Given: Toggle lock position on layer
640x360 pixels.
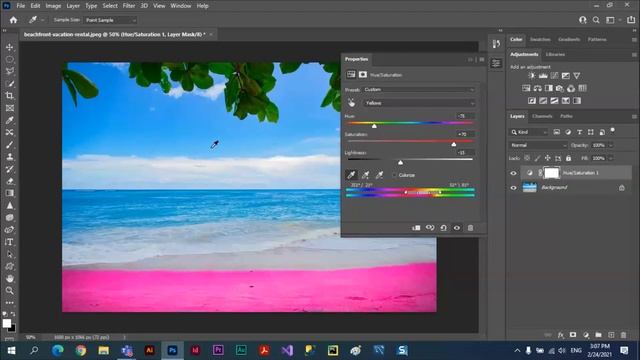Looking at the screenshot, I should point(547,158).
